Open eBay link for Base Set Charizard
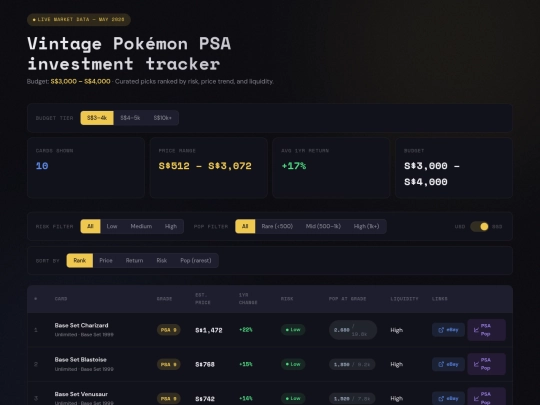This screenshot has width=540, height=405. click(x=448, y=330)
